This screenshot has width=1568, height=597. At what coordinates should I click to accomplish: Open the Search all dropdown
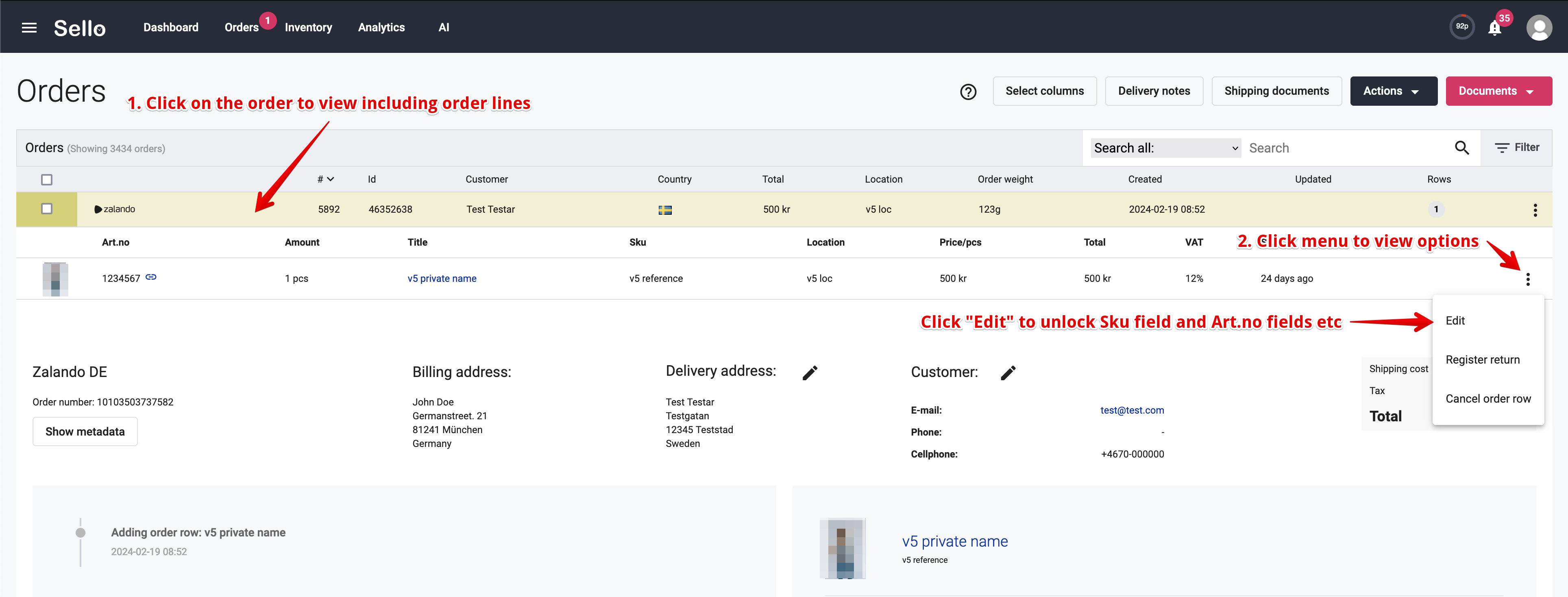coord(1165,148)
